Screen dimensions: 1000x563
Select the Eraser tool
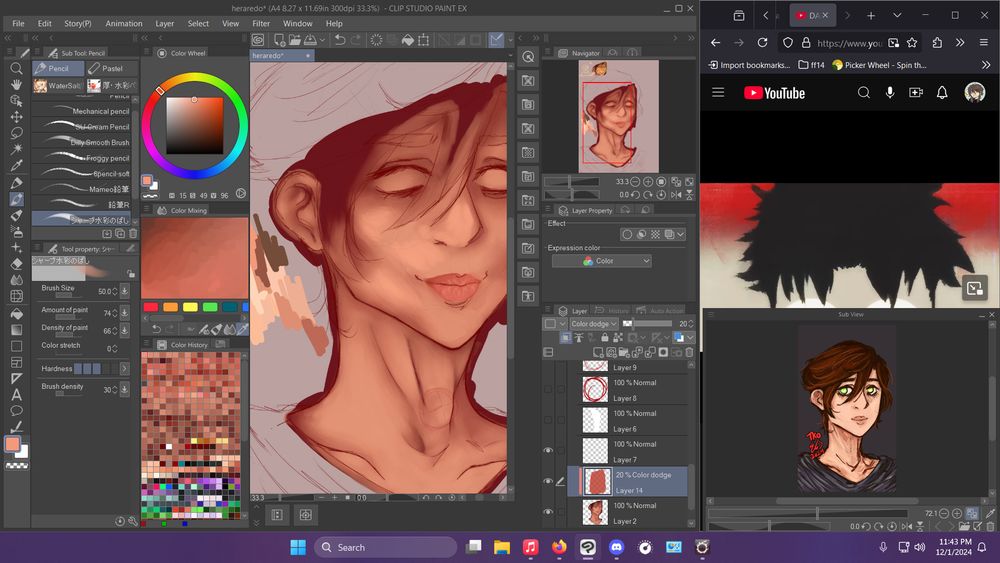click(x=17, y=263)
